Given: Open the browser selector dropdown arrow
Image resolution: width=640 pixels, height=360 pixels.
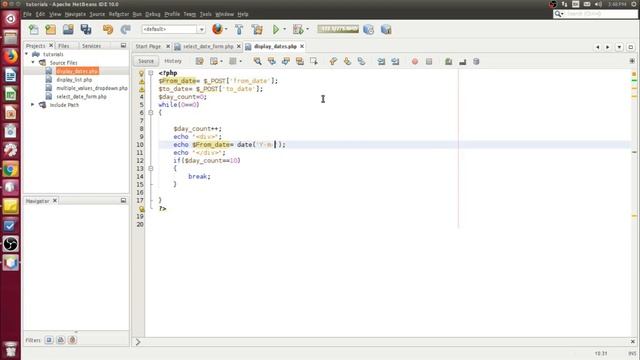Looking at the screenshot, I should coord(226,29).
